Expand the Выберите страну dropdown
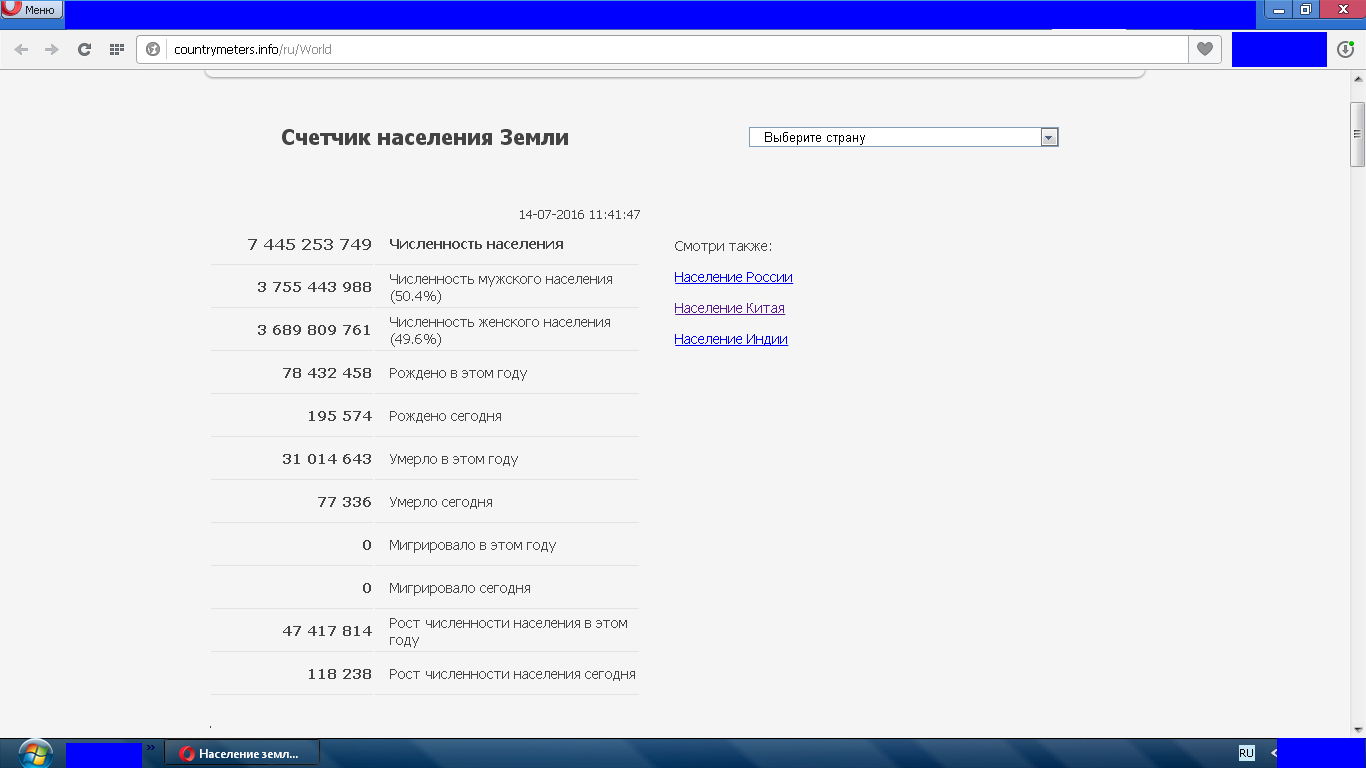 tap(895, 138)
